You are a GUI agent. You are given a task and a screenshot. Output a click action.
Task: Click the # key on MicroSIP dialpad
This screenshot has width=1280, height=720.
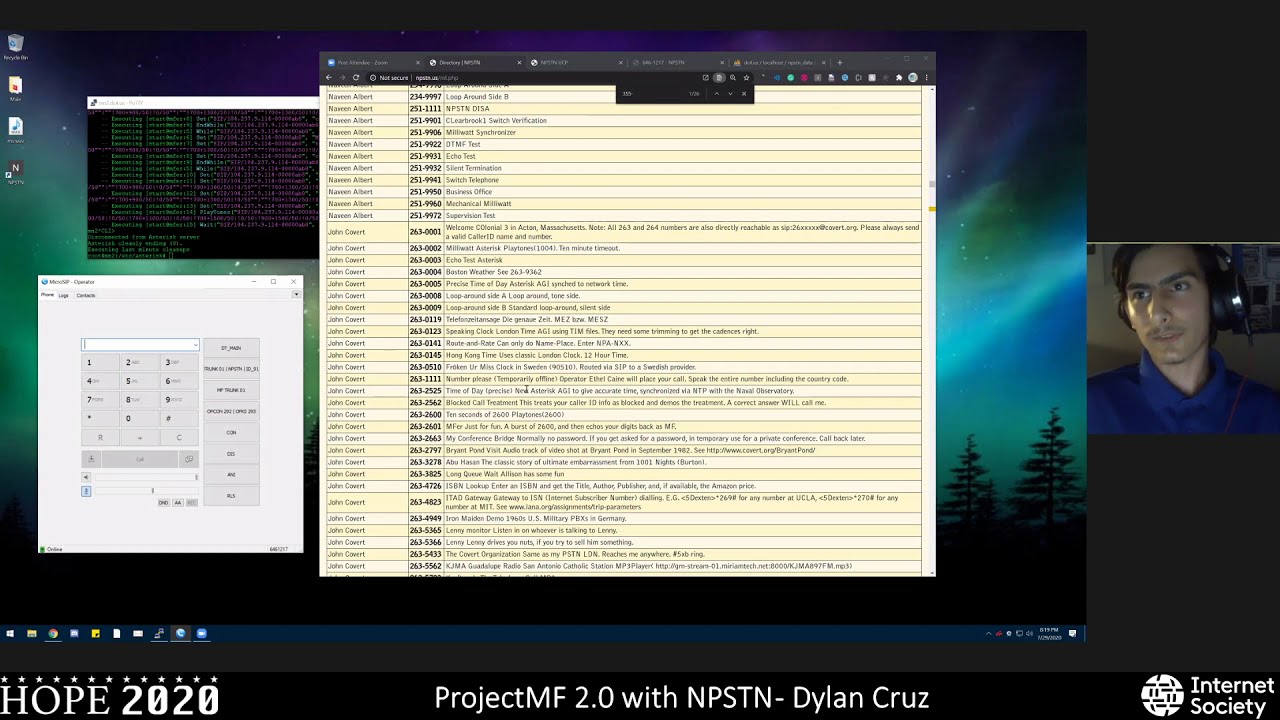point(179,418)
